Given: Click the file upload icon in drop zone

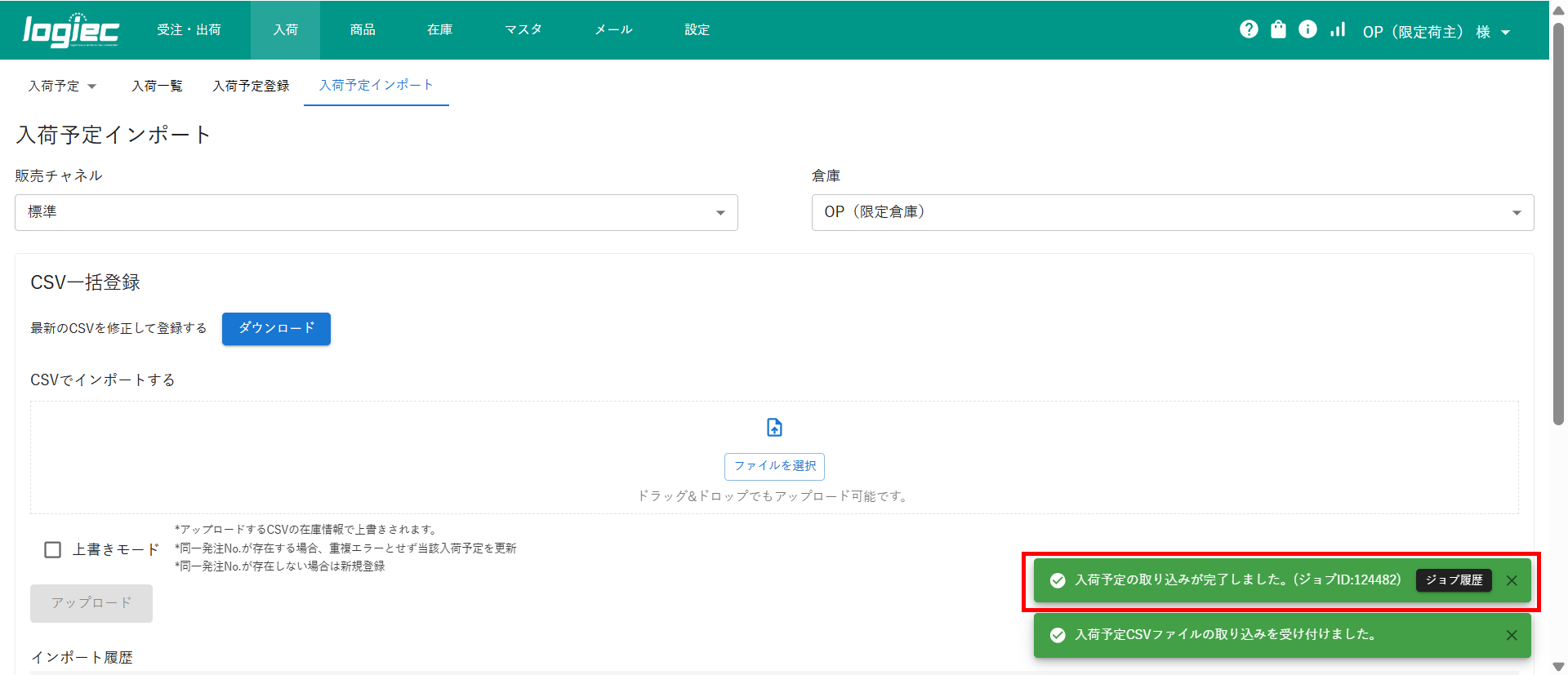Looking at the screenshot, I should click(x=774, y=428).
